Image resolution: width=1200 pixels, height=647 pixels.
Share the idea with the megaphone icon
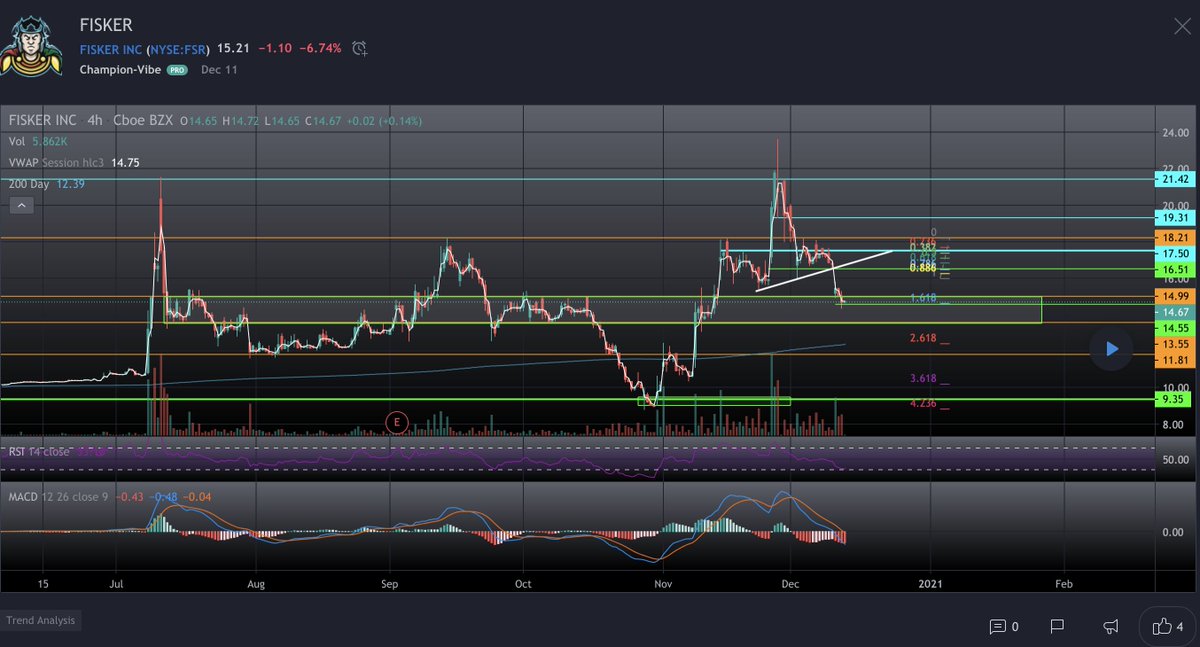pos(1110,626)
